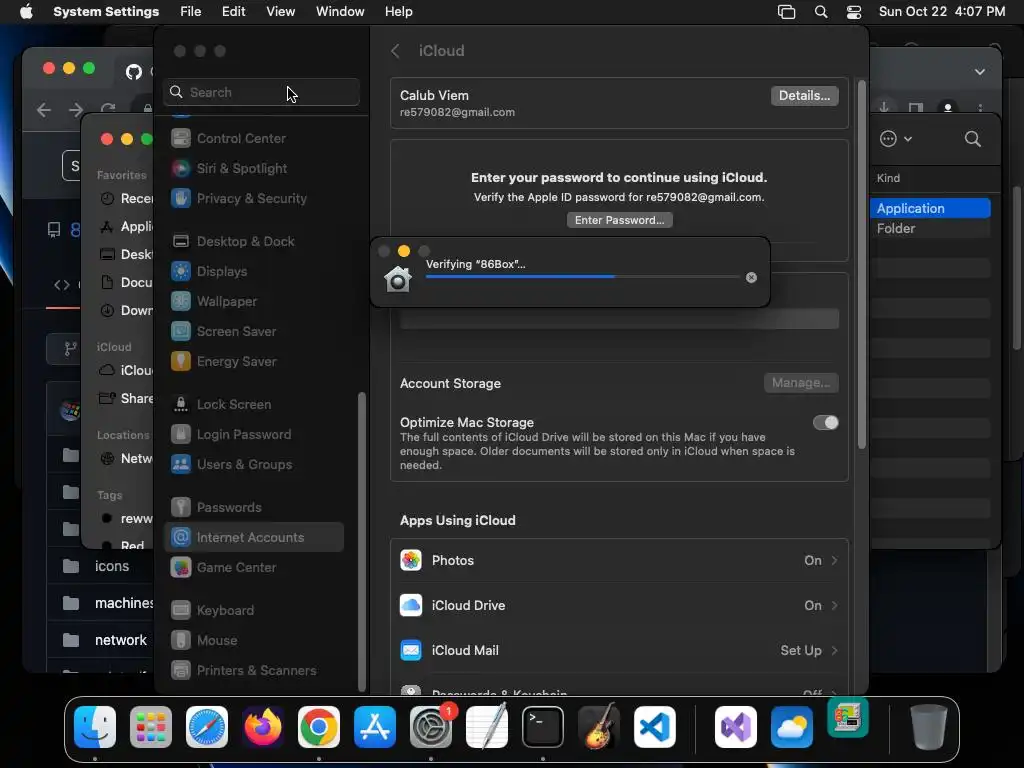Open GarageBand from the Dock
Screen dimensions: 1024x768
click(x=599, y=727)
